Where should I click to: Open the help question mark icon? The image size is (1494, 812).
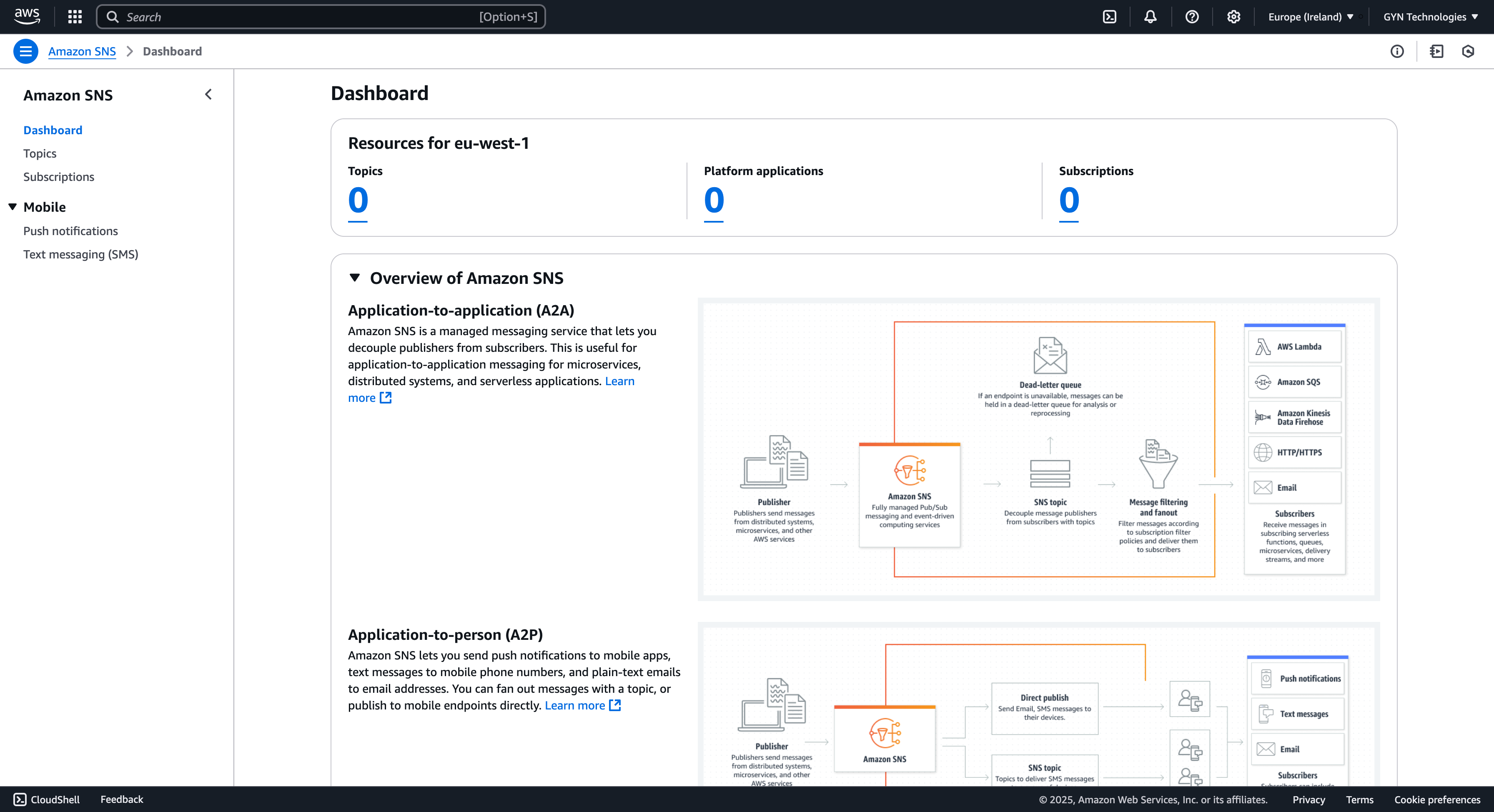click(x=1192, y=16)
